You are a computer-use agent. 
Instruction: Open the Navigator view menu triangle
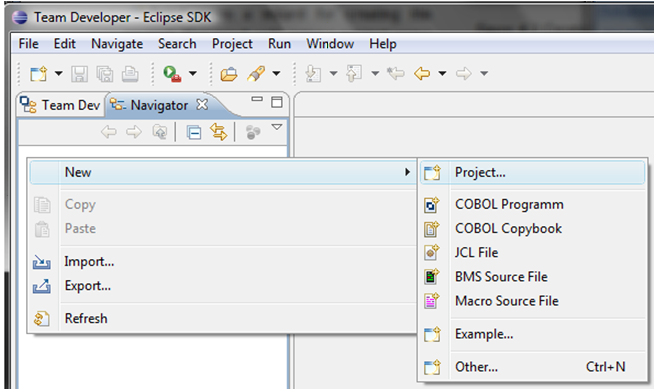277,127
